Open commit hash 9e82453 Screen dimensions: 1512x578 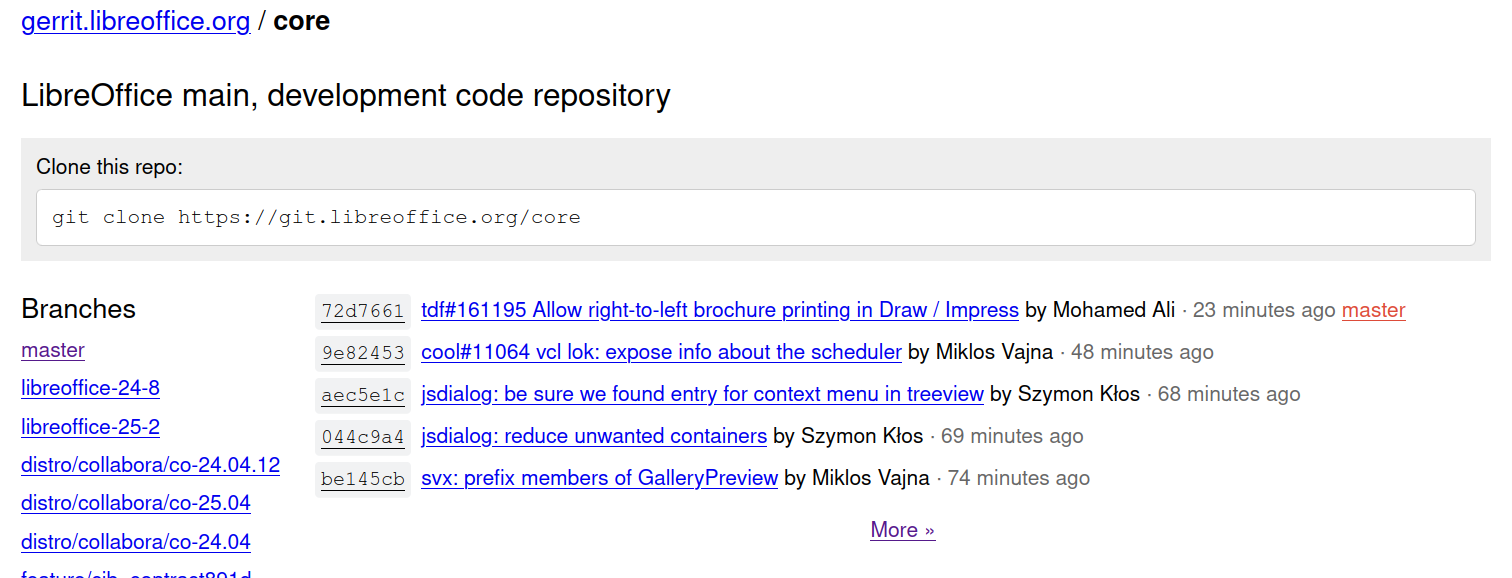[x=363, y=353]
